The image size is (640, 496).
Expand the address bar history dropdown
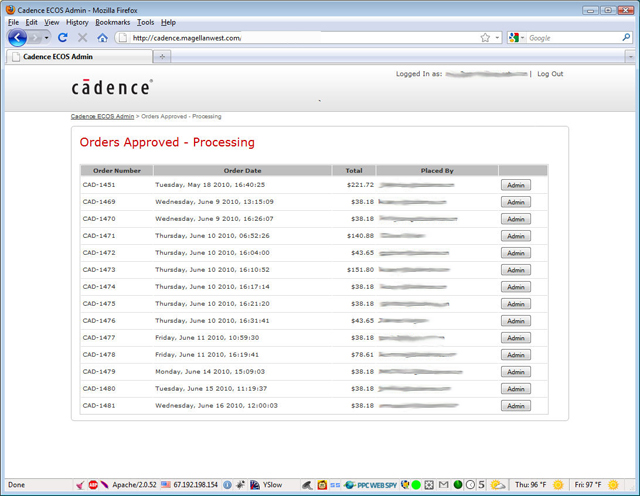(x=497, y=38)
